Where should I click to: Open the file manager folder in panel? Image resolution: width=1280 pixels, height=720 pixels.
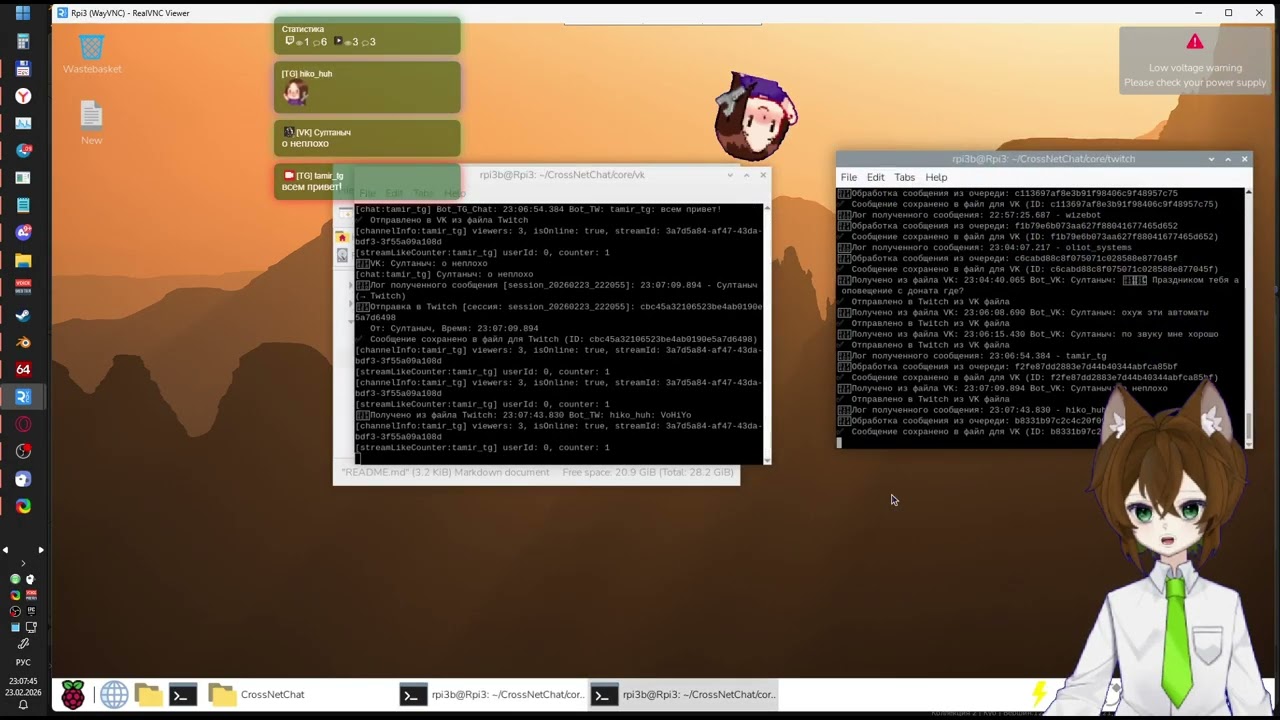coord(148,694)
